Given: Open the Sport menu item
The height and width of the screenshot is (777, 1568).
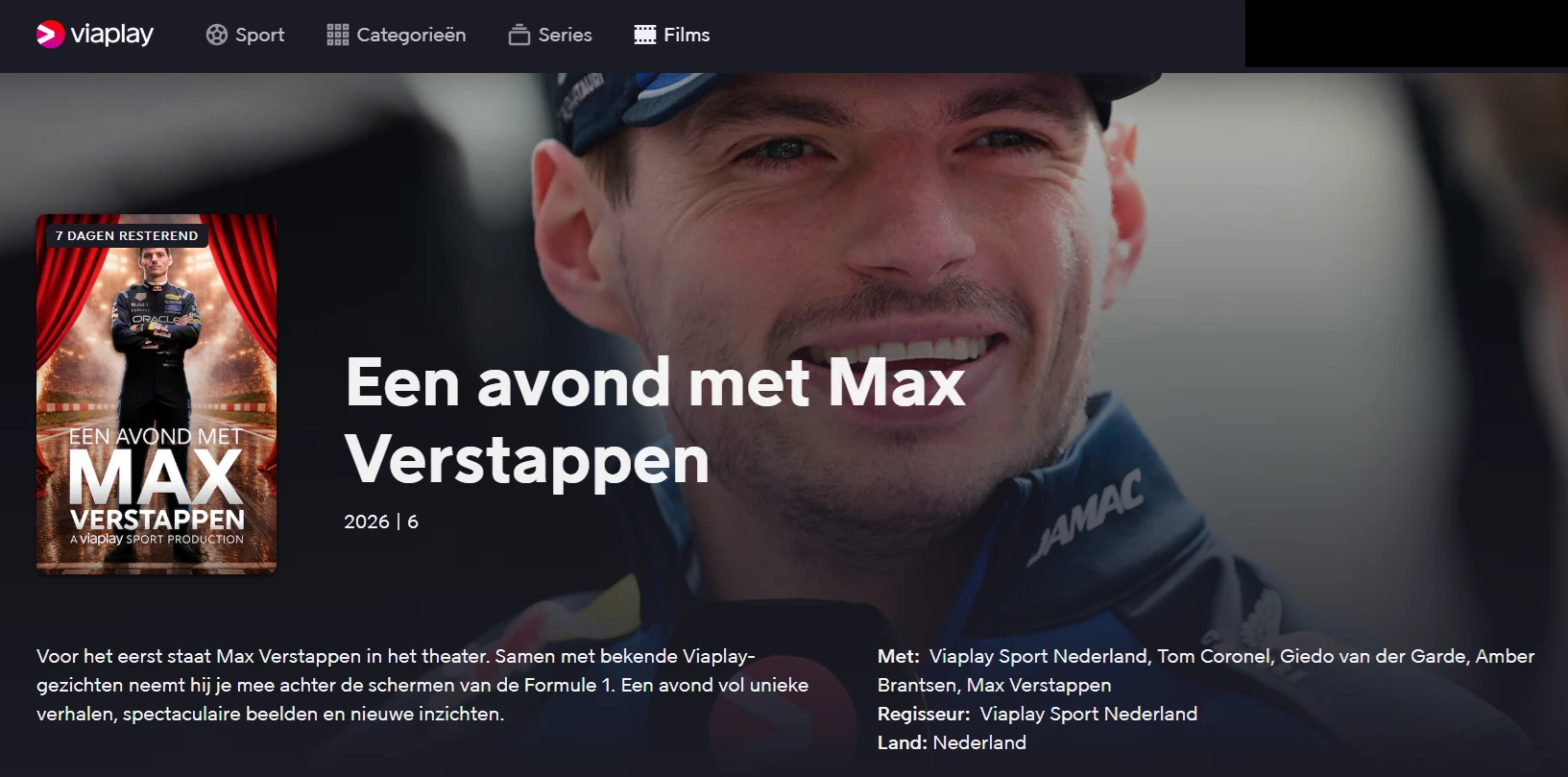Looking at the screenshot, I should (246, 35).
